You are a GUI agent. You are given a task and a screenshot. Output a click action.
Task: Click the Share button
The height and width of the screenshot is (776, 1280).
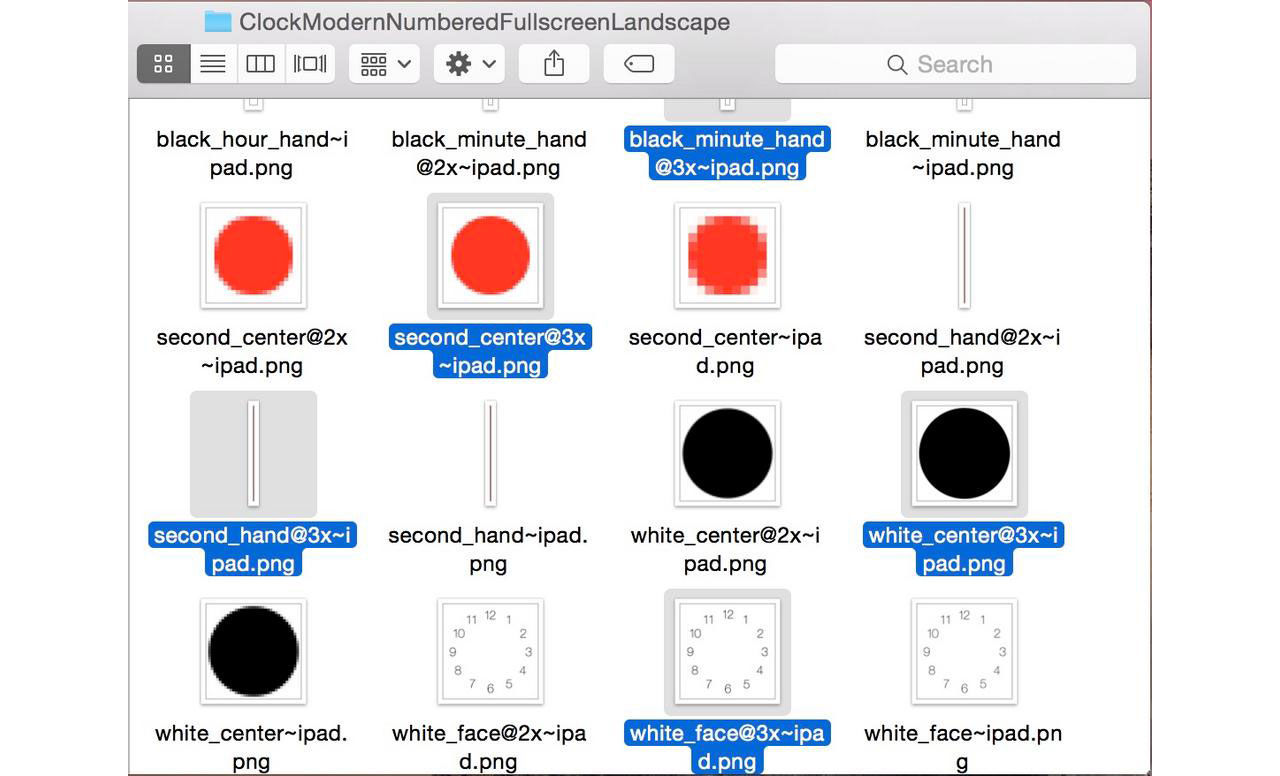click(554, 64)
